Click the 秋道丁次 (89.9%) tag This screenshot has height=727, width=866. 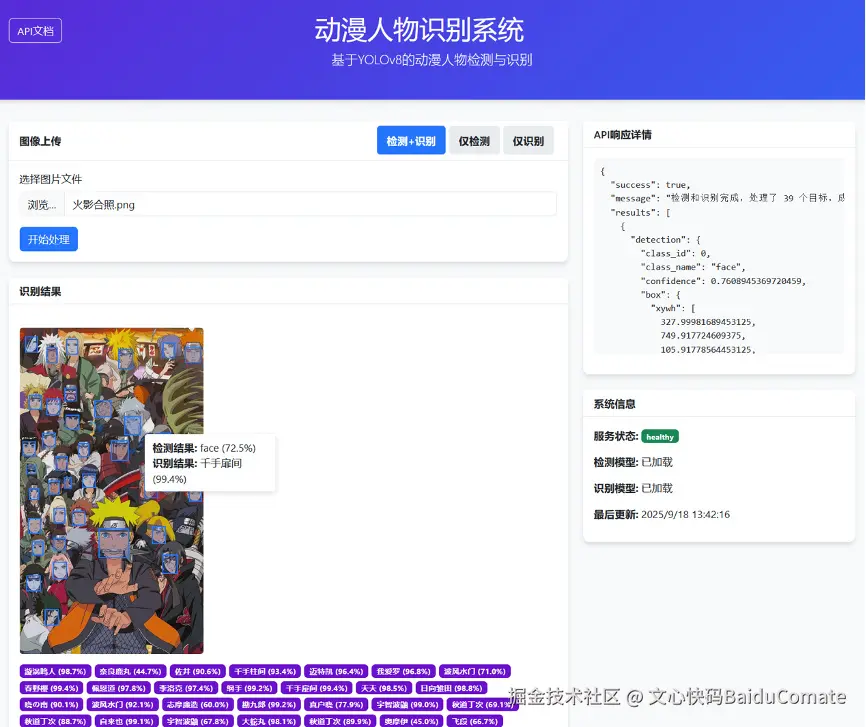340,721
